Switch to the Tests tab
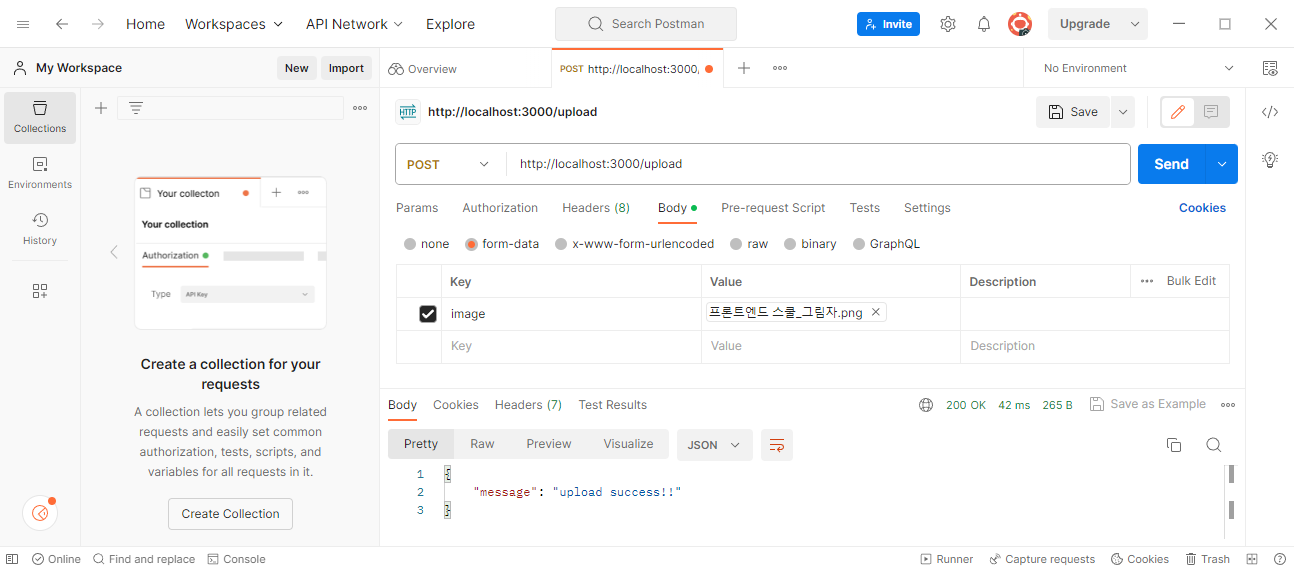Screen dimensions: 1294x571 865,208
